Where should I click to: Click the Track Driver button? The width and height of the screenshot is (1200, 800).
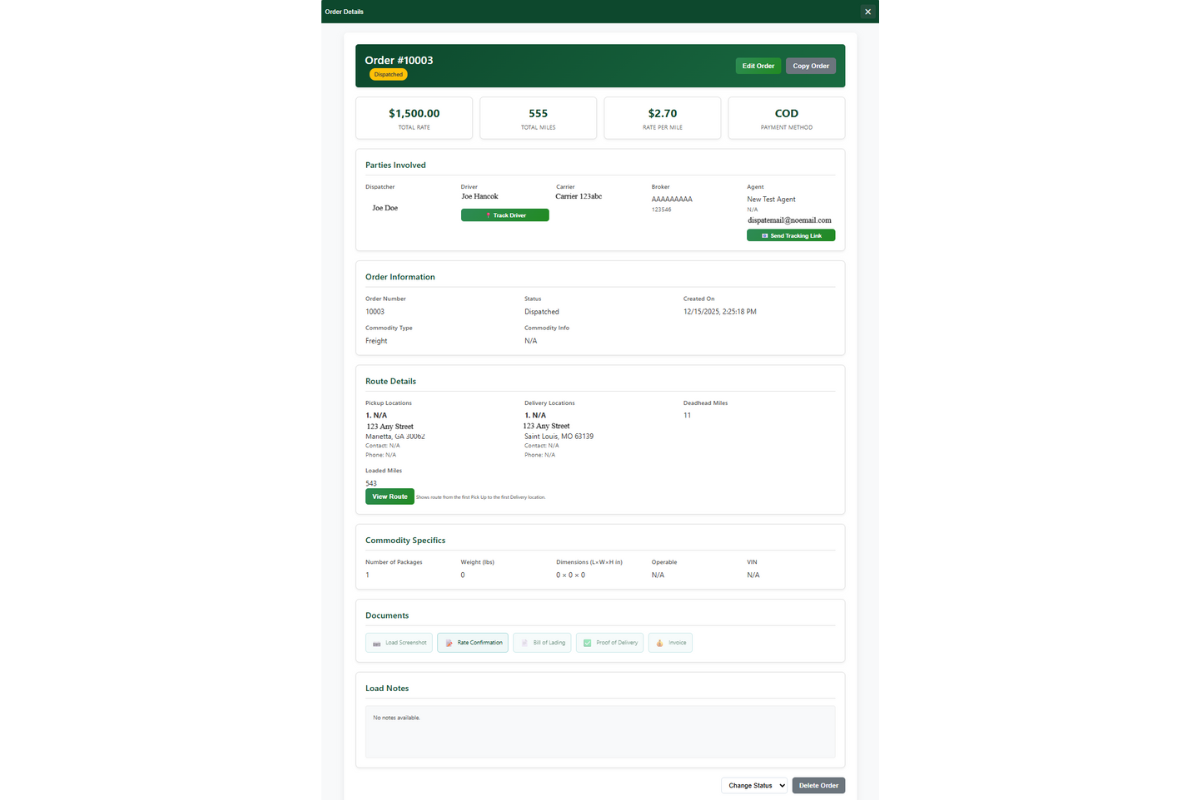(504, 214)
